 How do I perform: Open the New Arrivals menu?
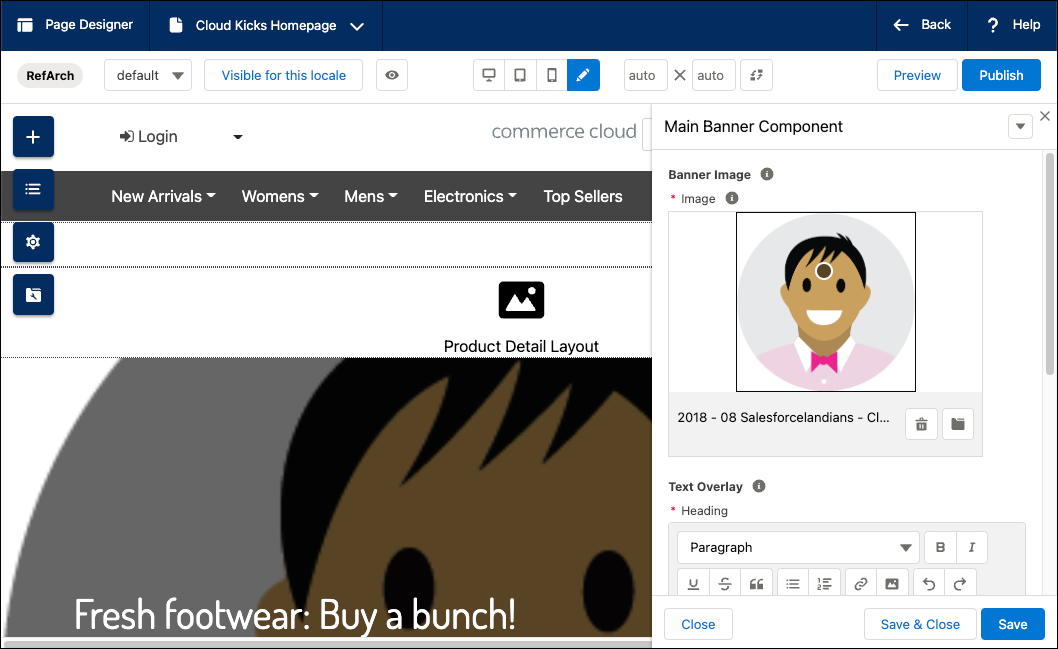coord(163,196)
